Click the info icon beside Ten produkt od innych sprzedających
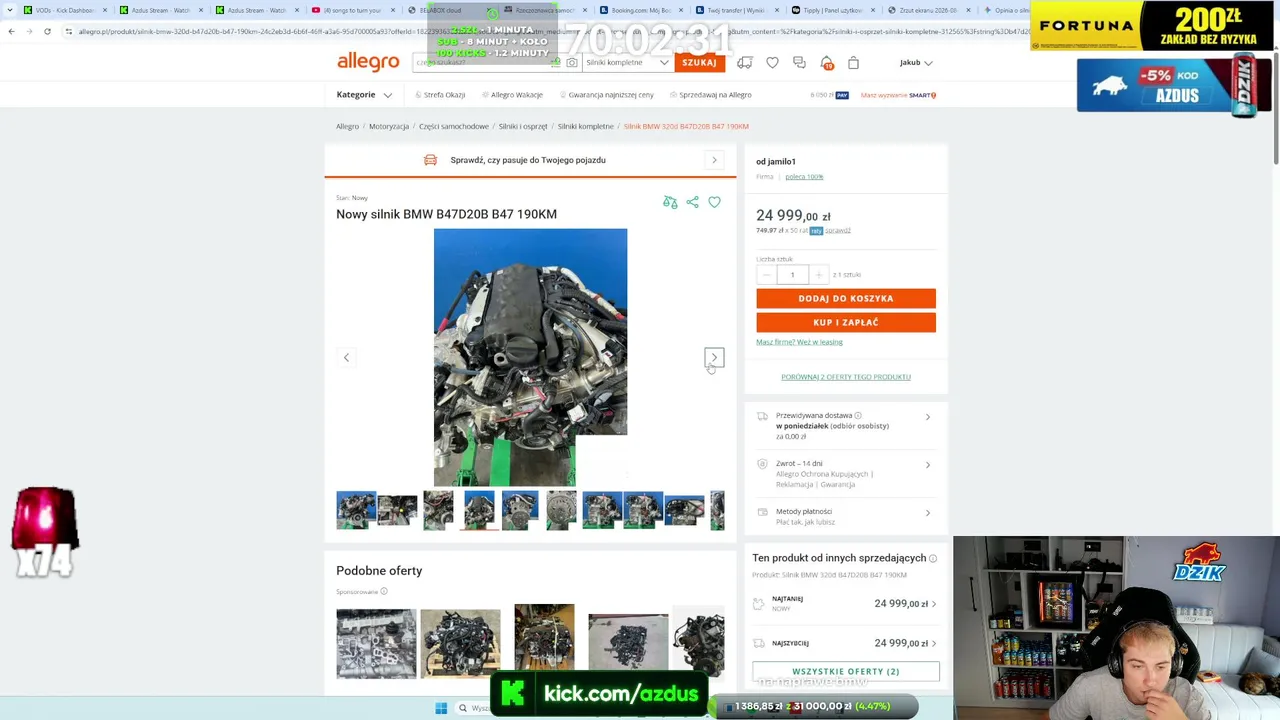Viewport: 1280px width, 720px height. [x=933, y=558]
